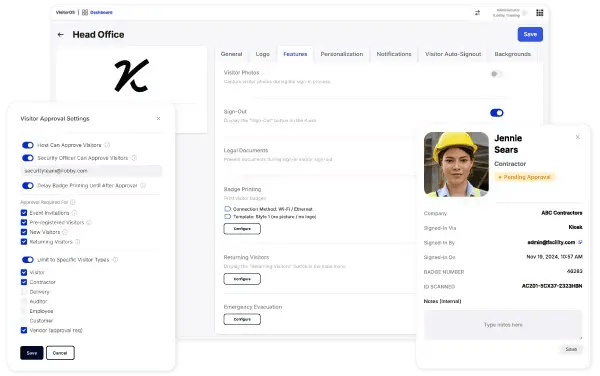
Task: Uncheck Vendor (approval req) checkbox
Action: tap(24, 330)
